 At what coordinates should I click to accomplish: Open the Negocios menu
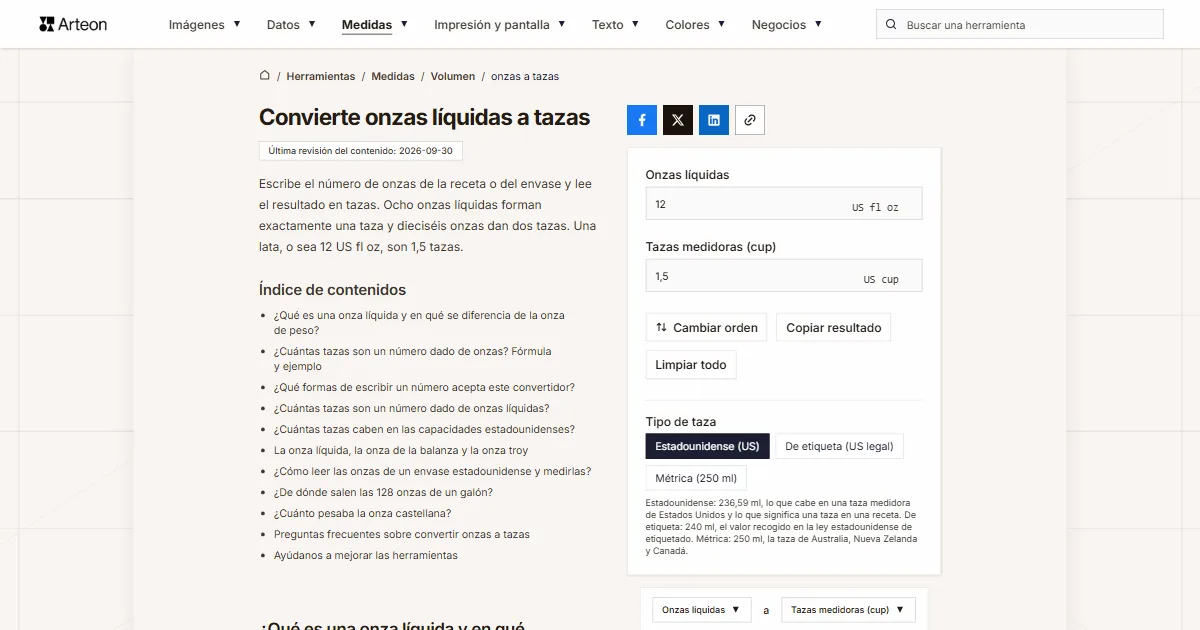[x=787, y=24]
